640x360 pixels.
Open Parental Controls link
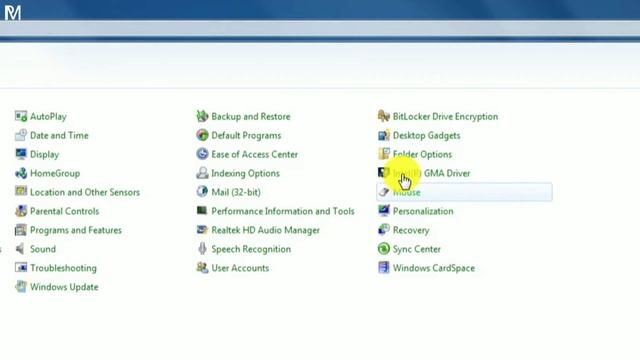[x=64, y=211]
